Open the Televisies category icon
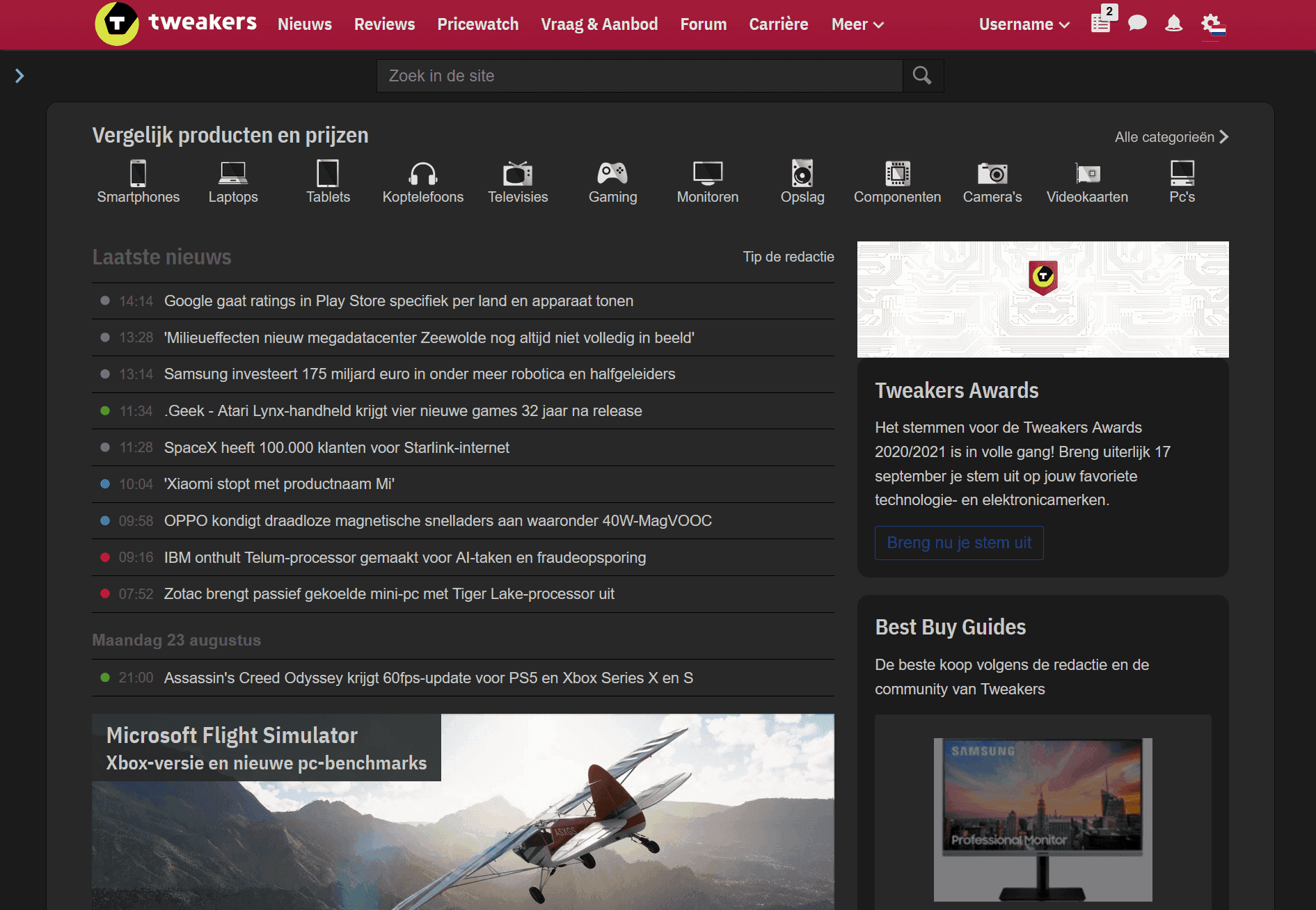Viewport: 1316px width, 910px height. [x=518, y=173]
